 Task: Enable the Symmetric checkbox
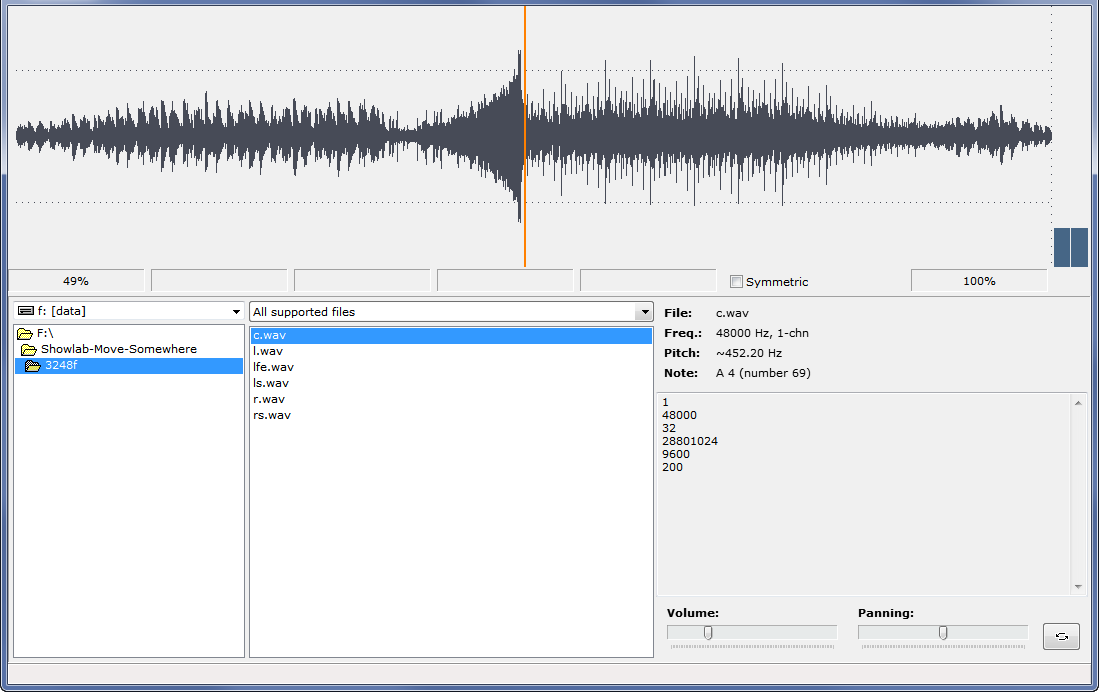(737, 282)
